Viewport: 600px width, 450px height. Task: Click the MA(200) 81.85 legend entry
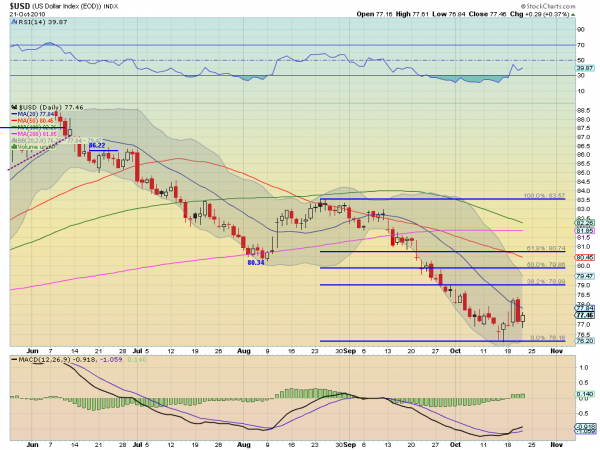34,134
